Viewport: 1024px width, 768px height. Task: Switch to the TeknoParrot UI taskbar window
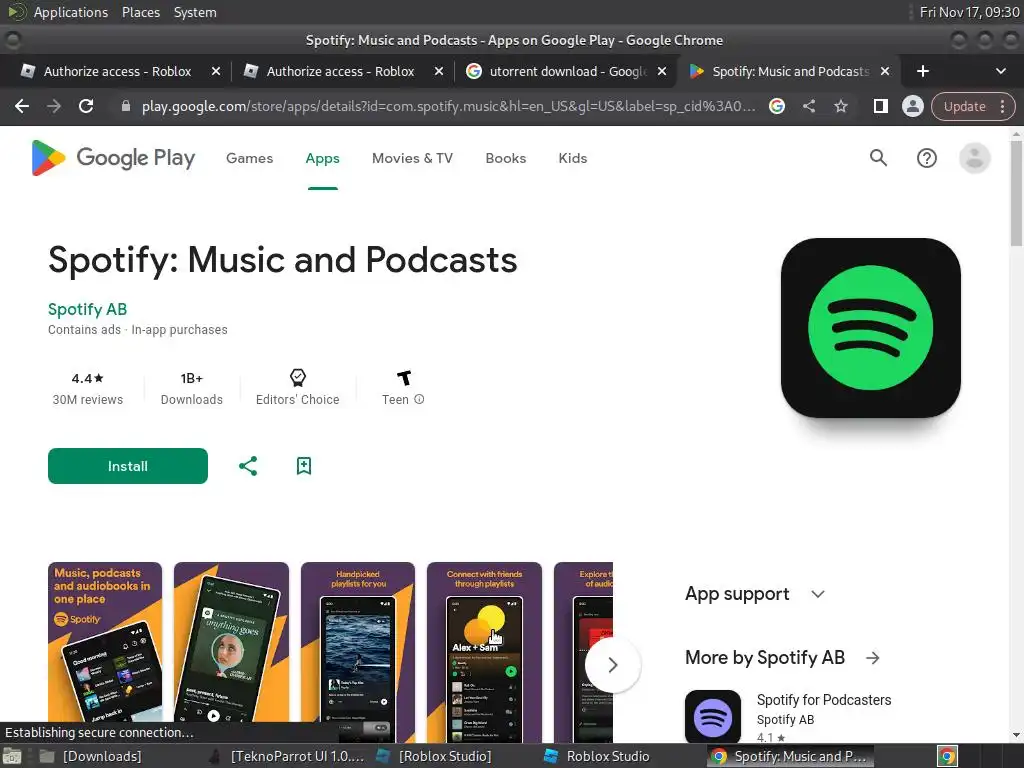point(287,756)
